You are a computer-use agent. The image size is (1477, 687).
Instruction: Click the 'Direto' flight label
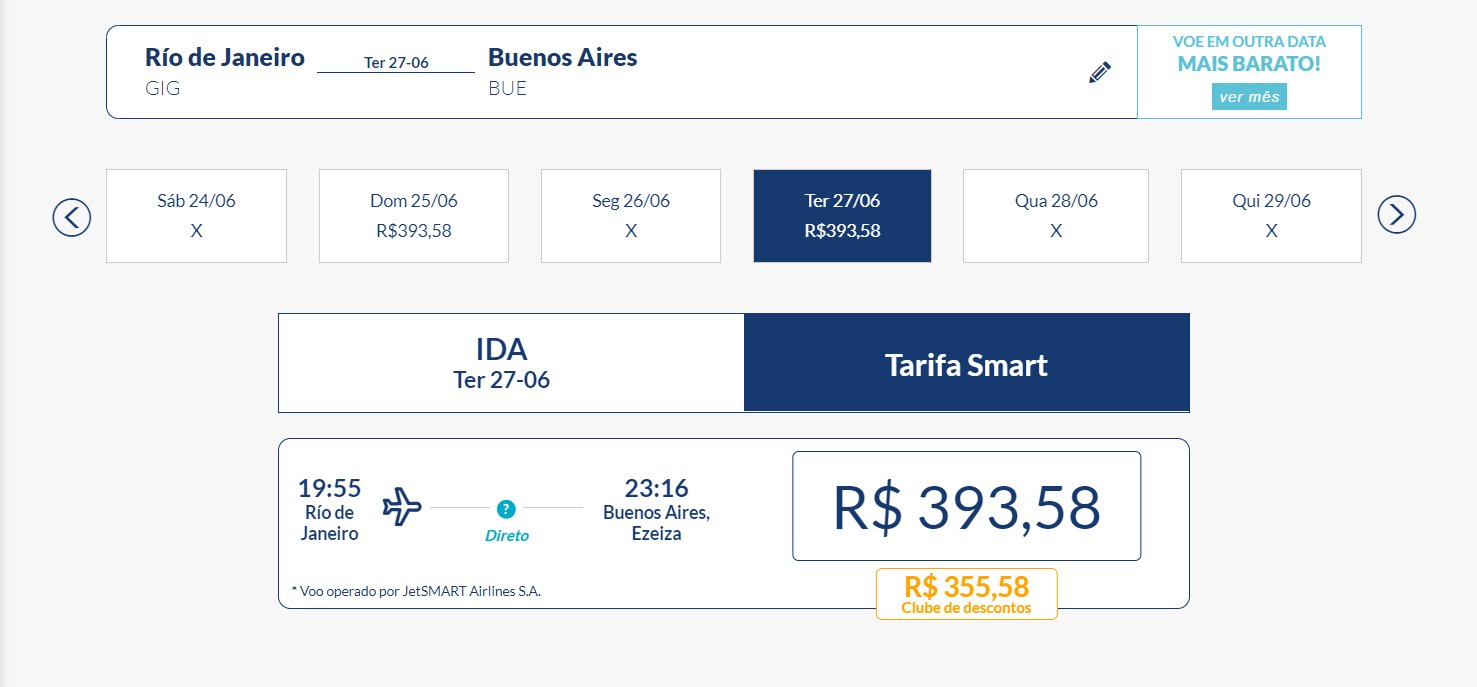(507, 536)
